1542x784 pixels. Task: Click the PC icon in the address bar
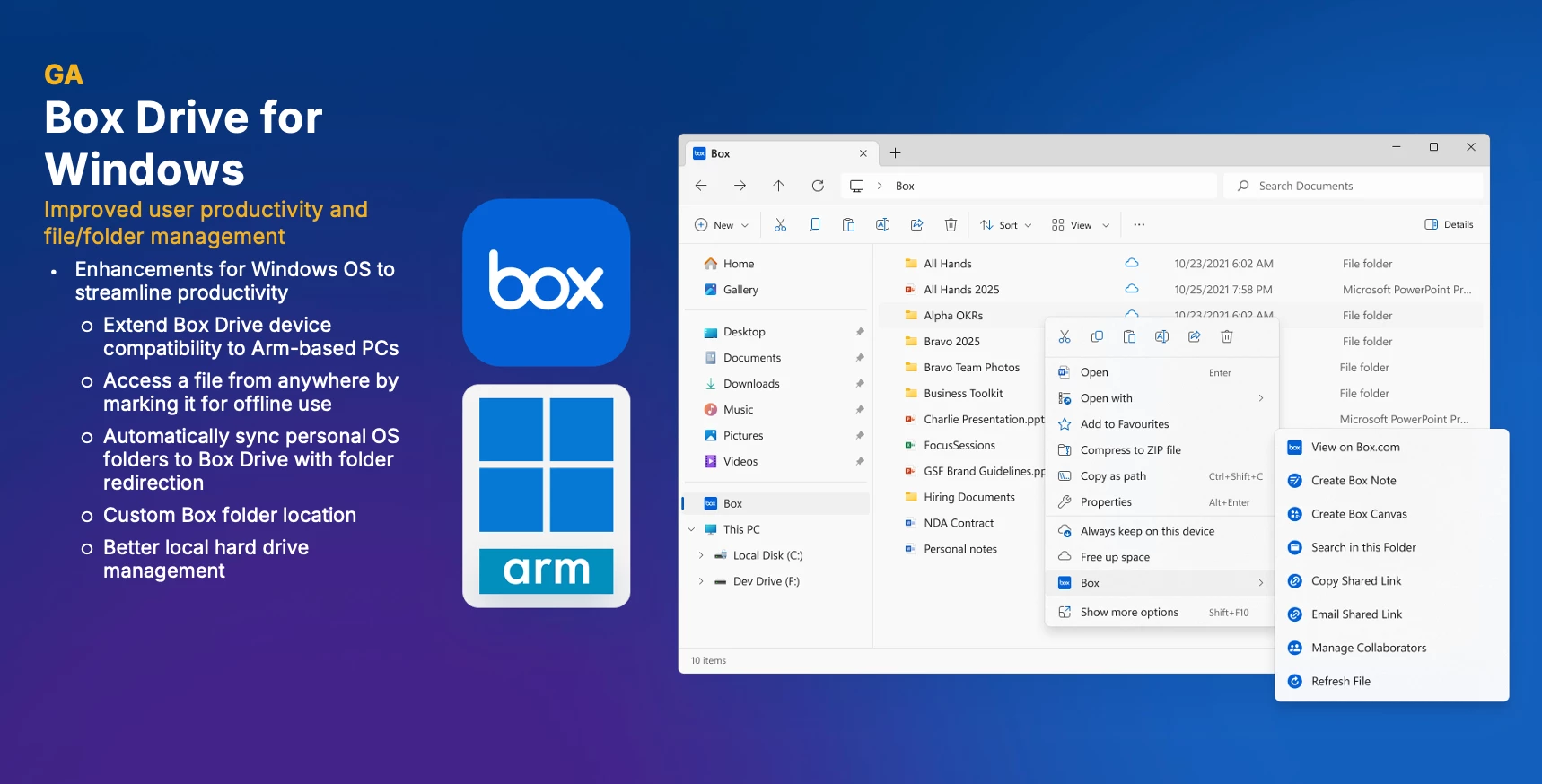(857, 186)
